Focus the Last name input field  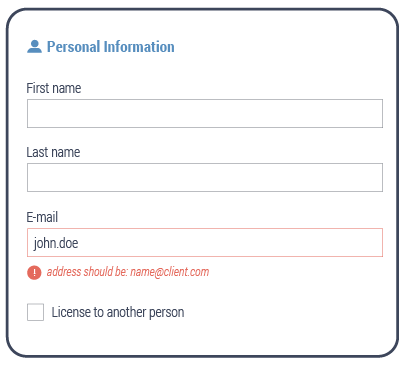pos(205,177)
